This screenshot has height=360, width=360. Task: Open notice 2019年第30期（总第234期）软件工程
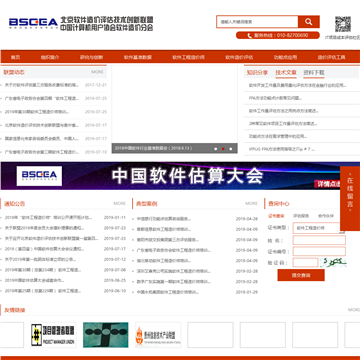(43, 270)
